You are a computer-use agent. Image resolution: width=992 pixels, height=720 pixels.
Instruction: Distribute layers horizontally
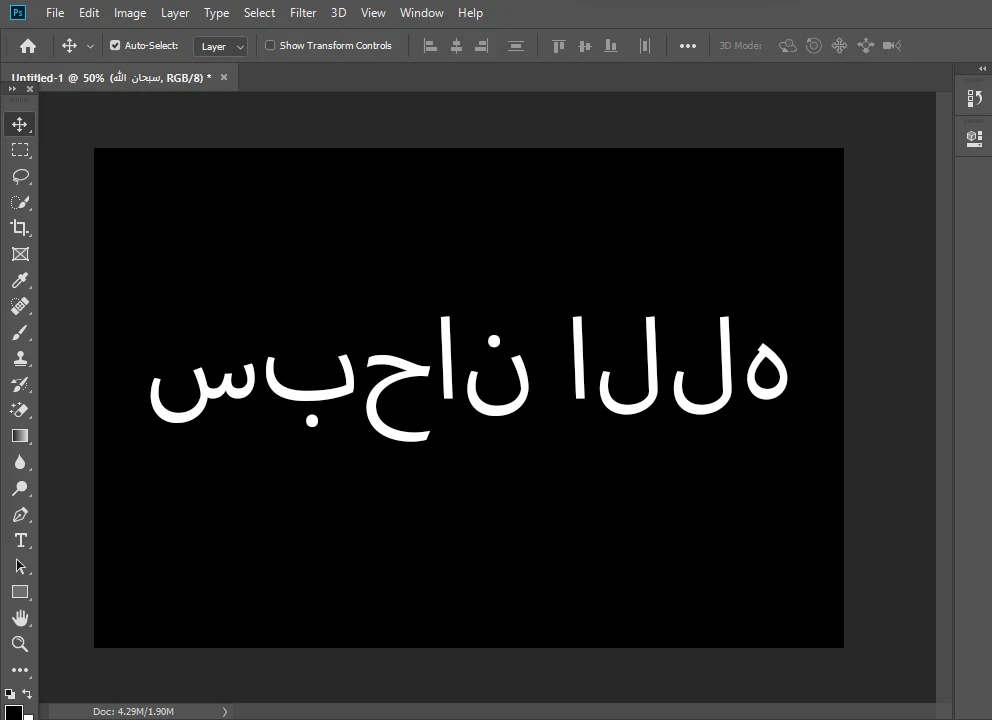coord(645,46)
